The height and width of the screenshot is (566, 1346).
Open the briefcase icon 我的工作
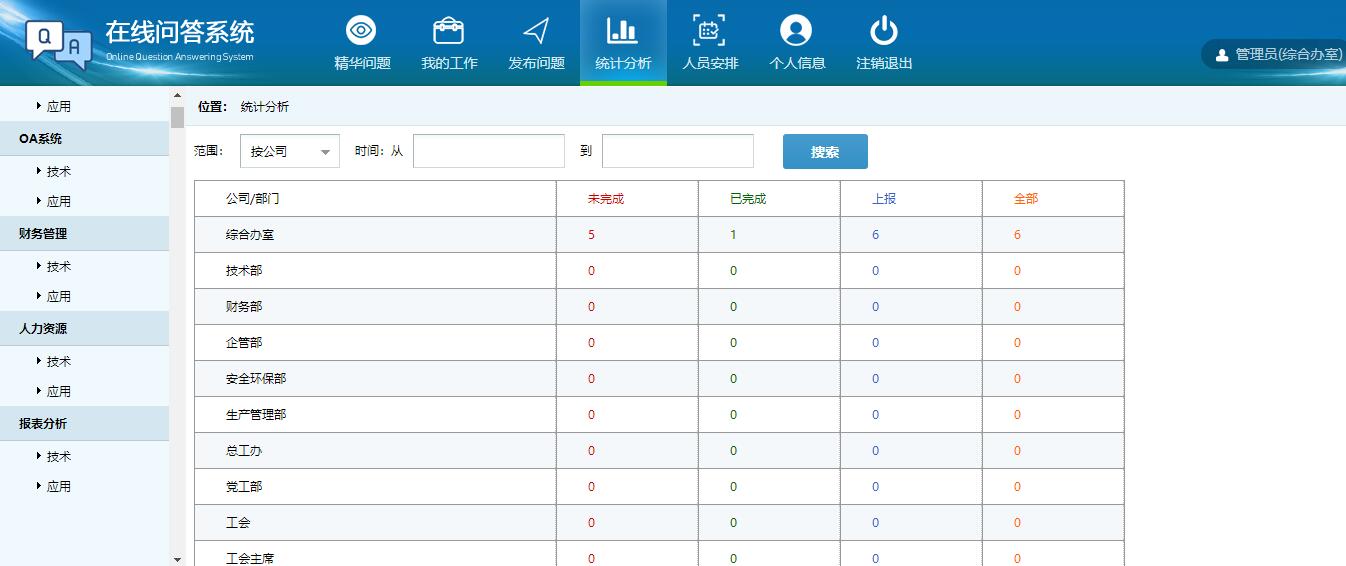(x=448, y=32)
